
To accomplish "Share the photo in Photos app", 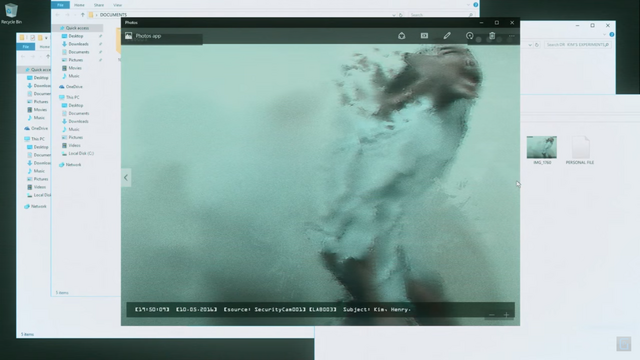I will pos(402,36).
